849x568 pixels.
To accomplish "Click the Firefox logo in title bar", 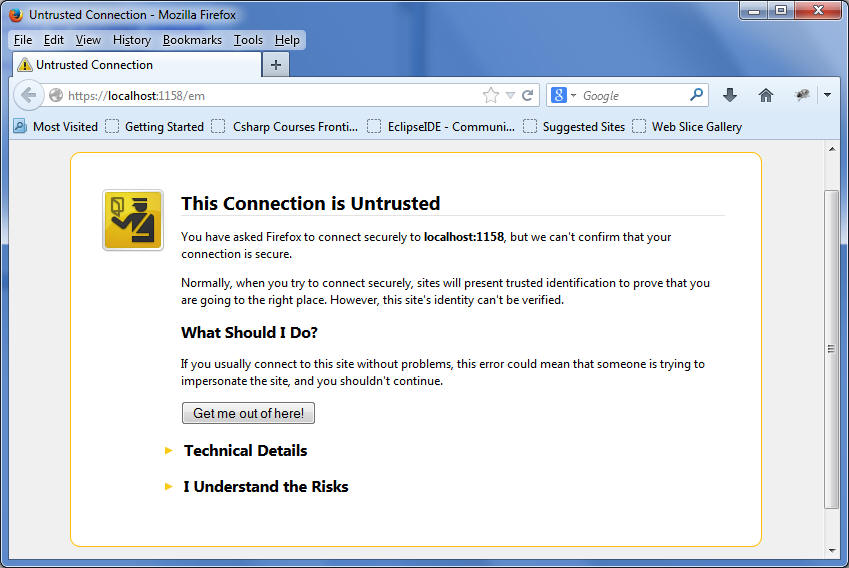I will click(16, 15).
